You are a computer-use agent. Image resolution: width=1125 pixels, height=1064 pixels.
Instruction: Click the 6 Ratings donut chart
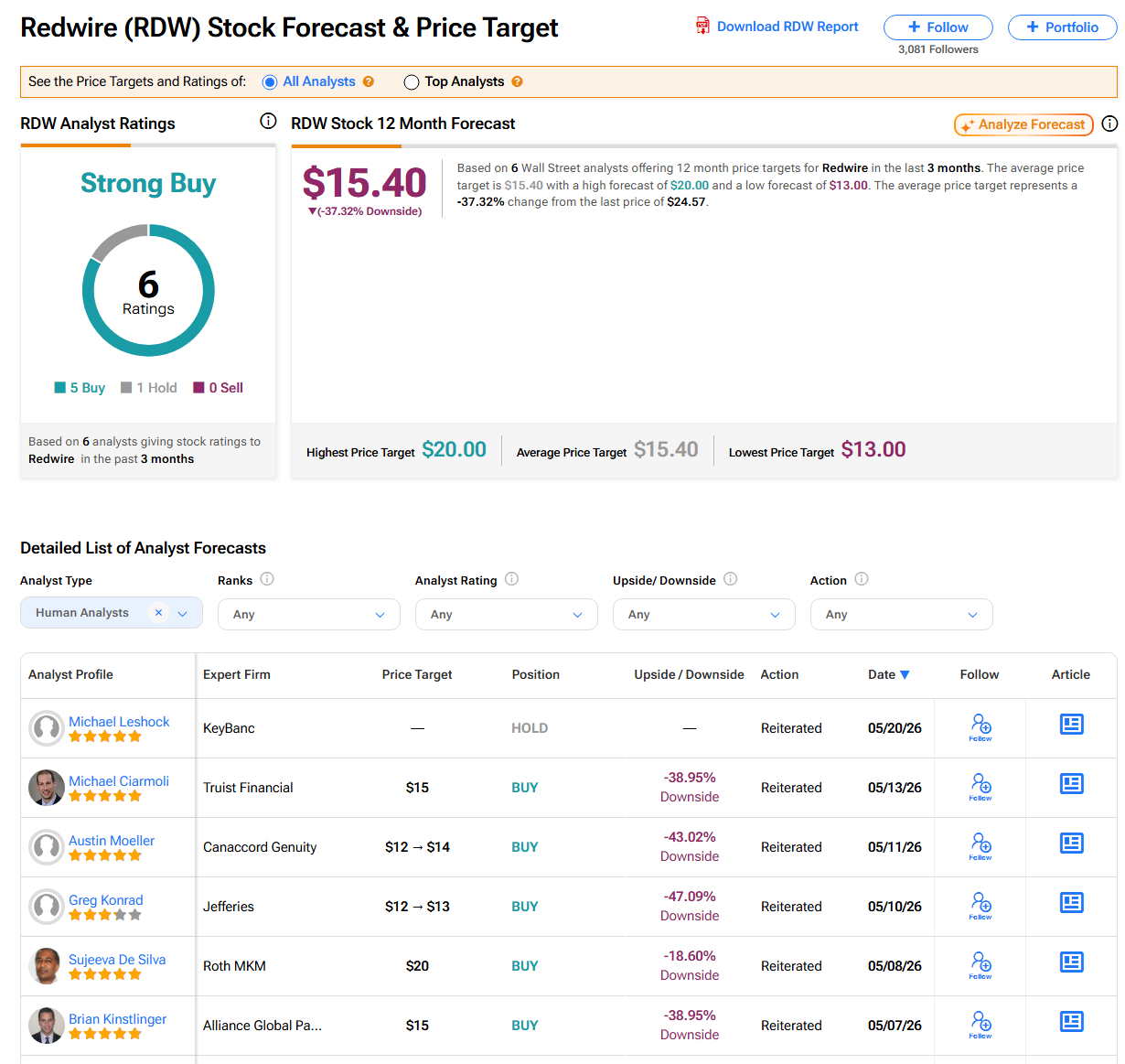click(148, 291)
